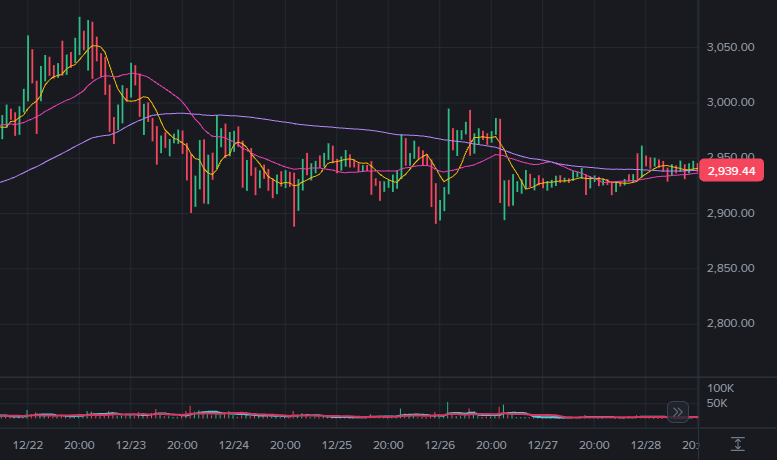
Task: Click the red 2,939.44 current price tag
Action: pyautogui.click(x=733, y=171)
